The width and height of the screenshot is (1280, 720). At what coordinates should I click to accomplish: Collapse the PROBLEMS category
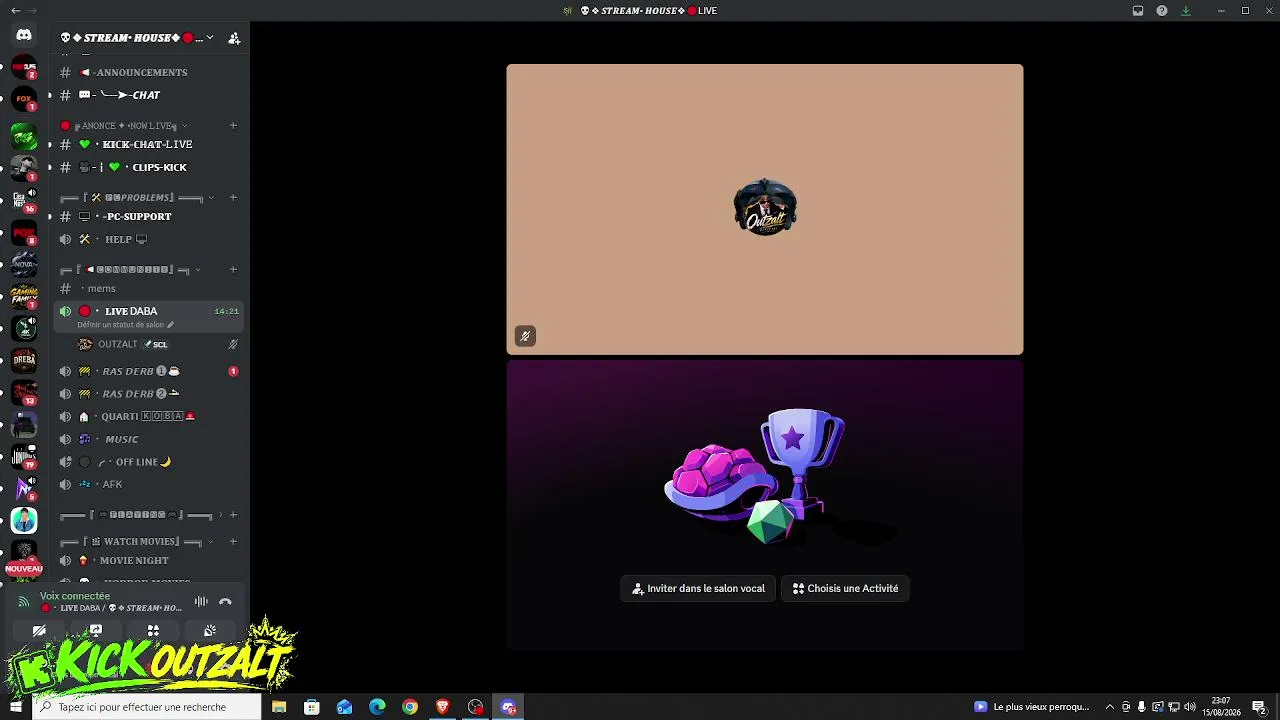136,198
